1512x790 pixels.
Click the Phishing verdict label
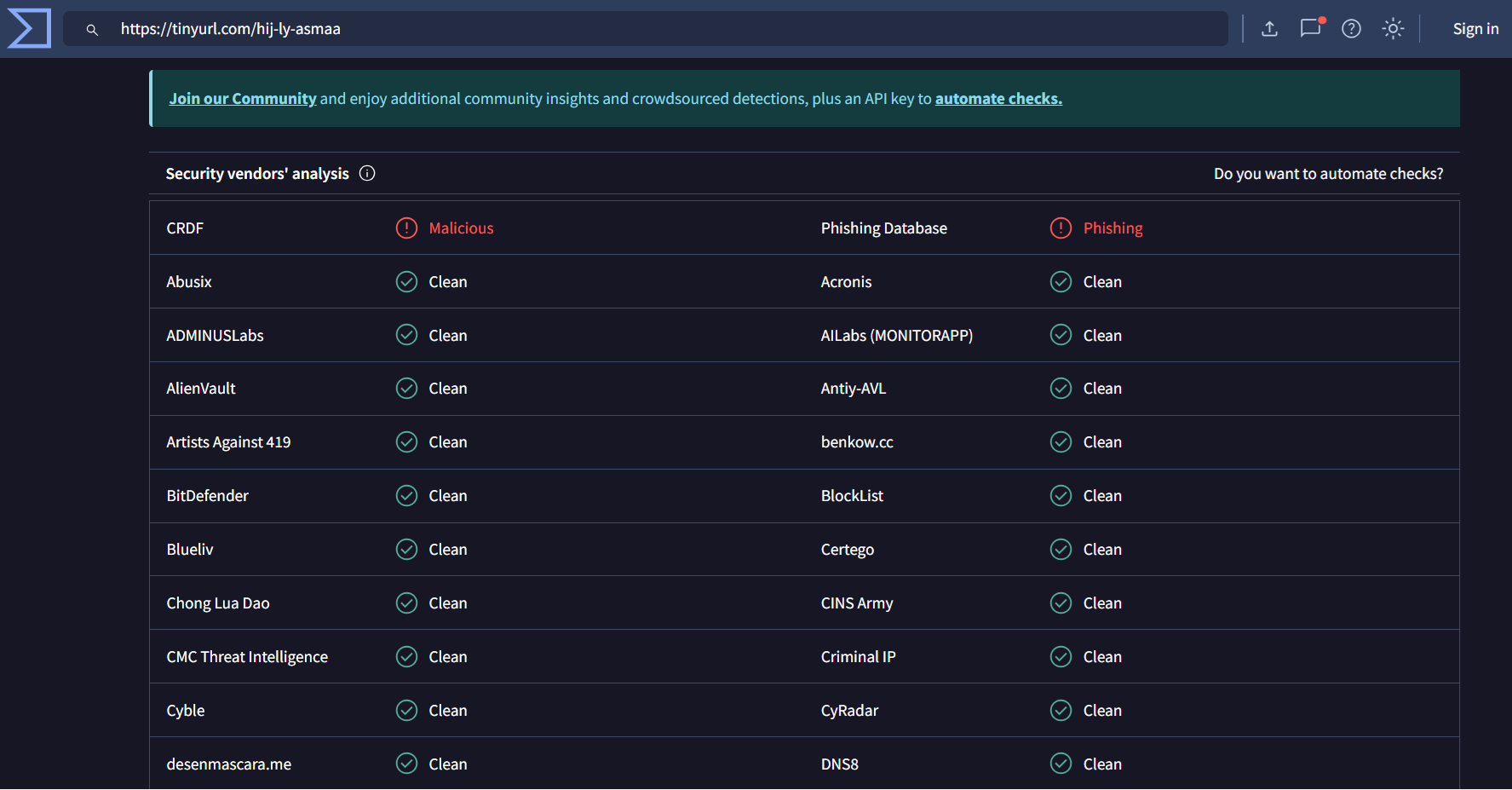1112,228
